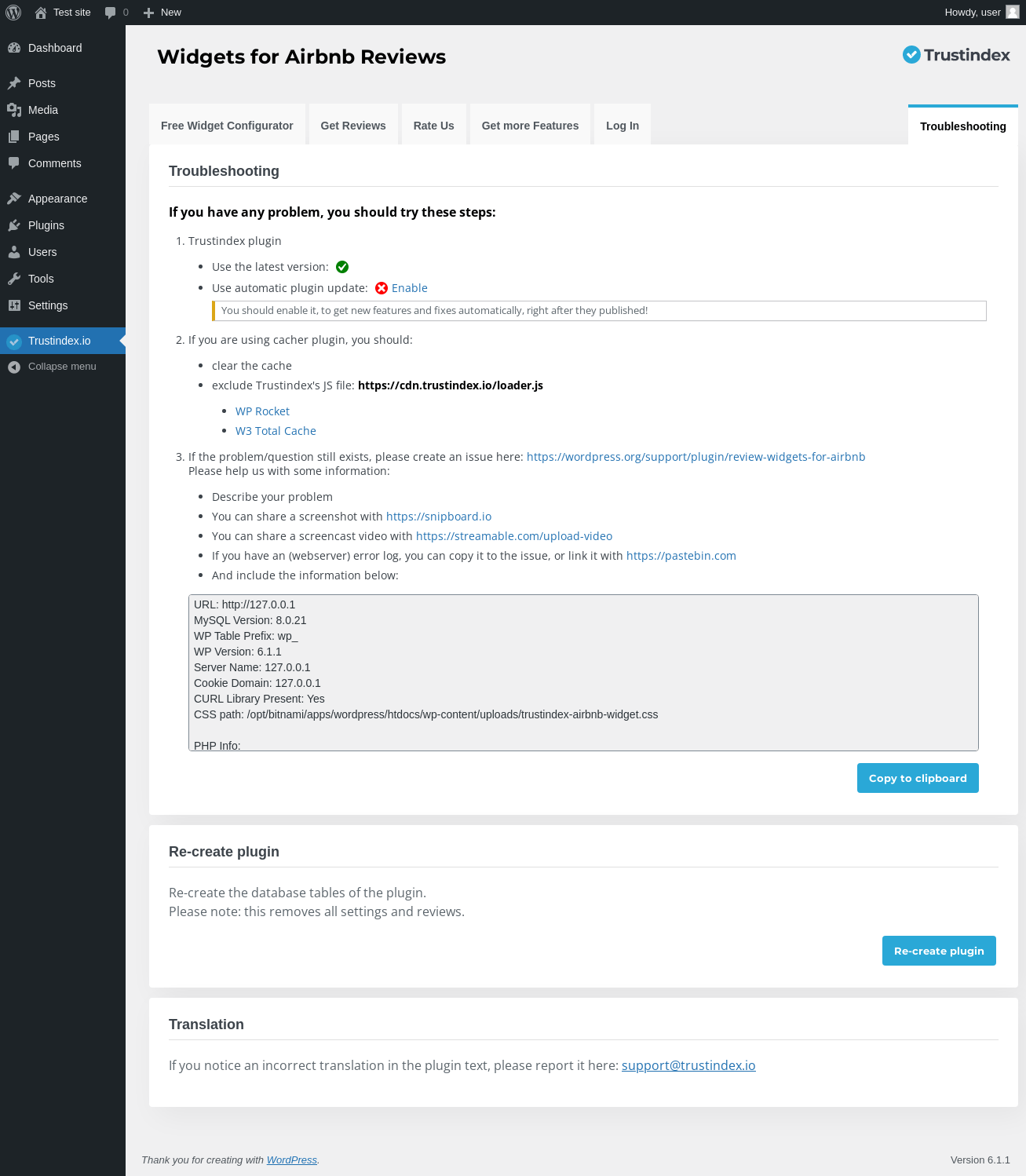
Task: Email support@trustindex.io link
Action: coord(688,1065)
